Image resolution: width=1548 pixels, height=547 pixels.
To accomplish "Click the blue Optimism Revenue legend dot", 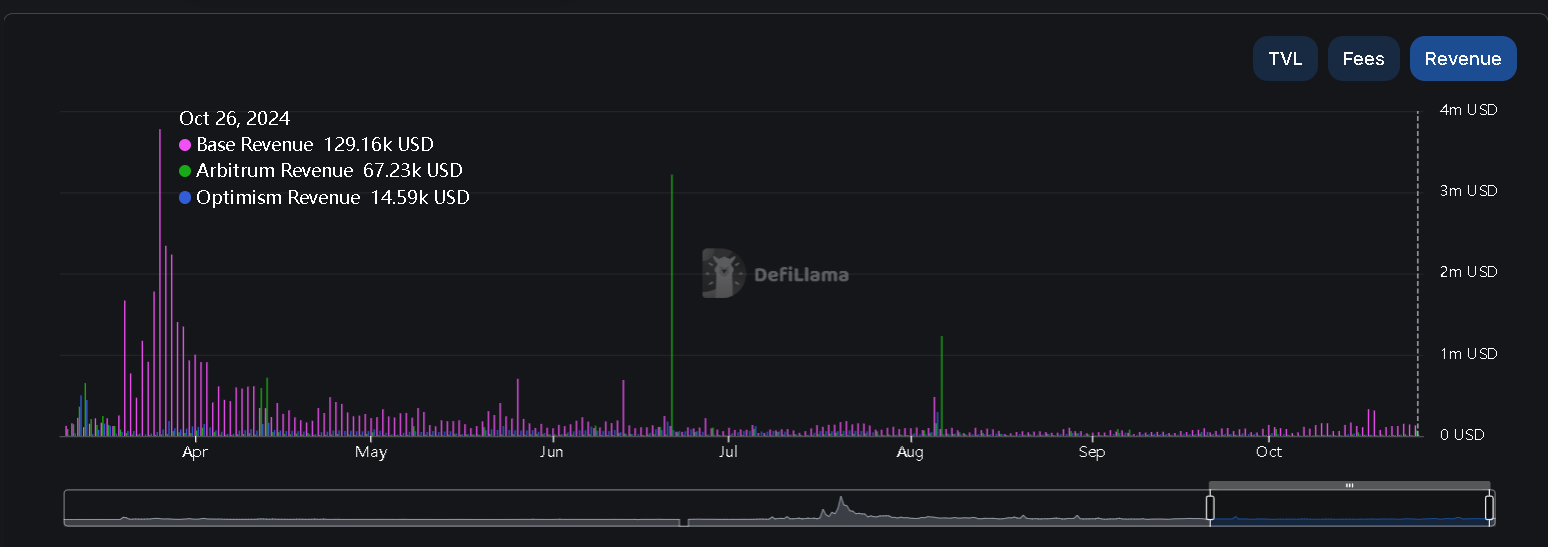I will (x=185, y=198).
